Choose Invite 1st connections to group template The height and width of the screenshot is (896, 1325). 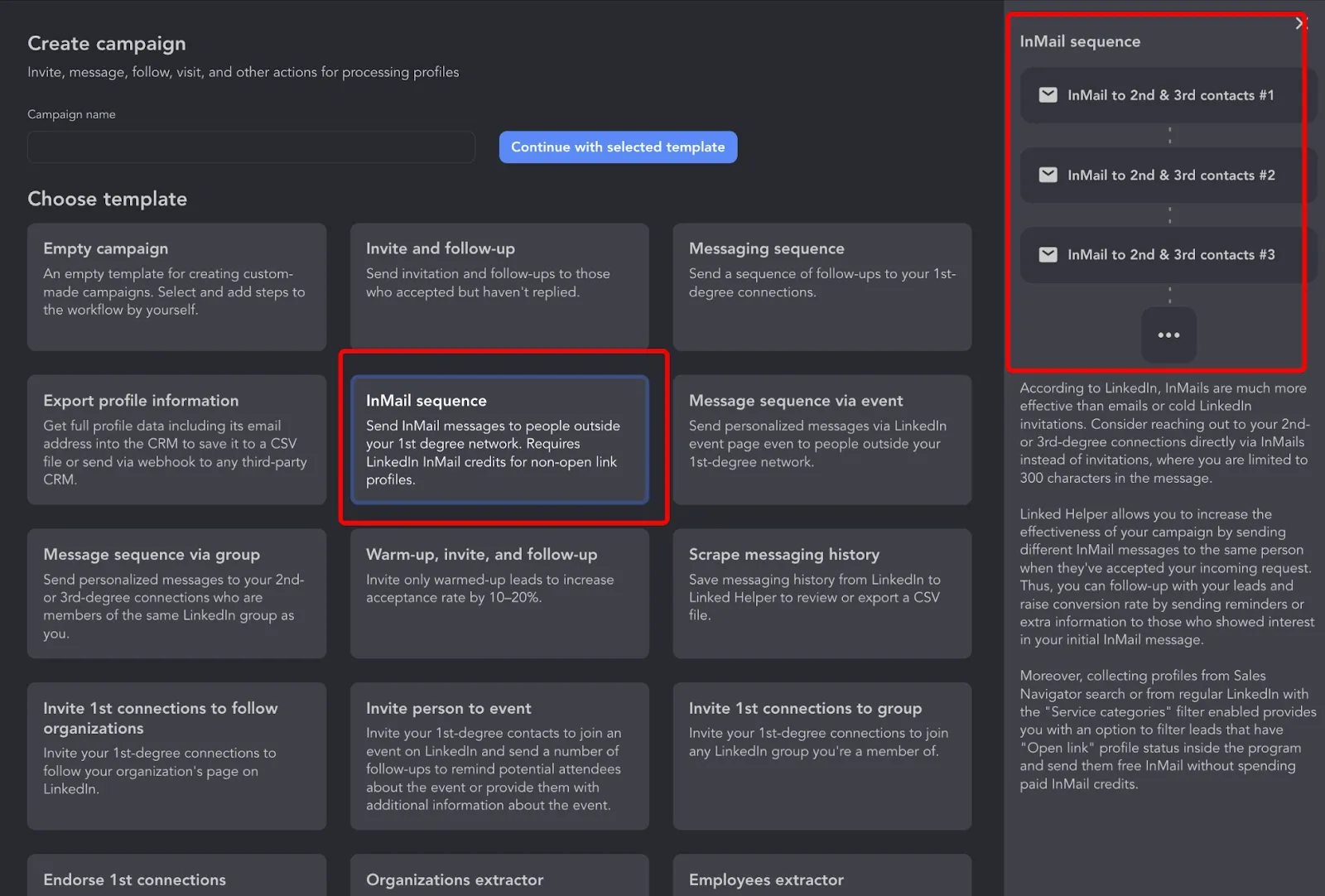pos(822,756)
